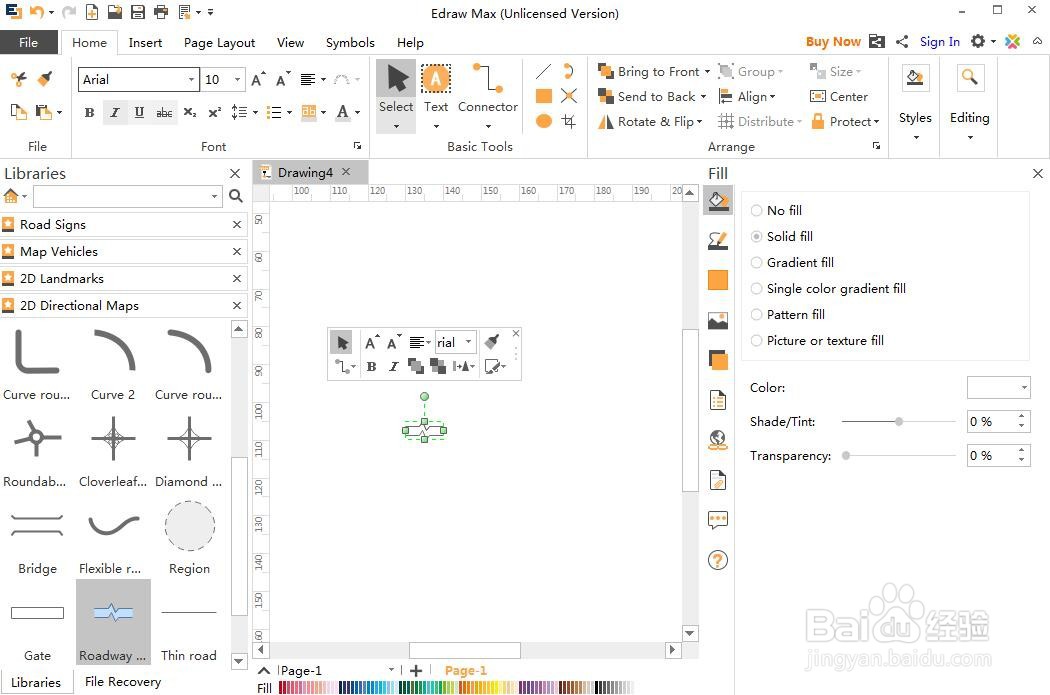
Task: Click the Buy Now link
Action: pos(832,42)
